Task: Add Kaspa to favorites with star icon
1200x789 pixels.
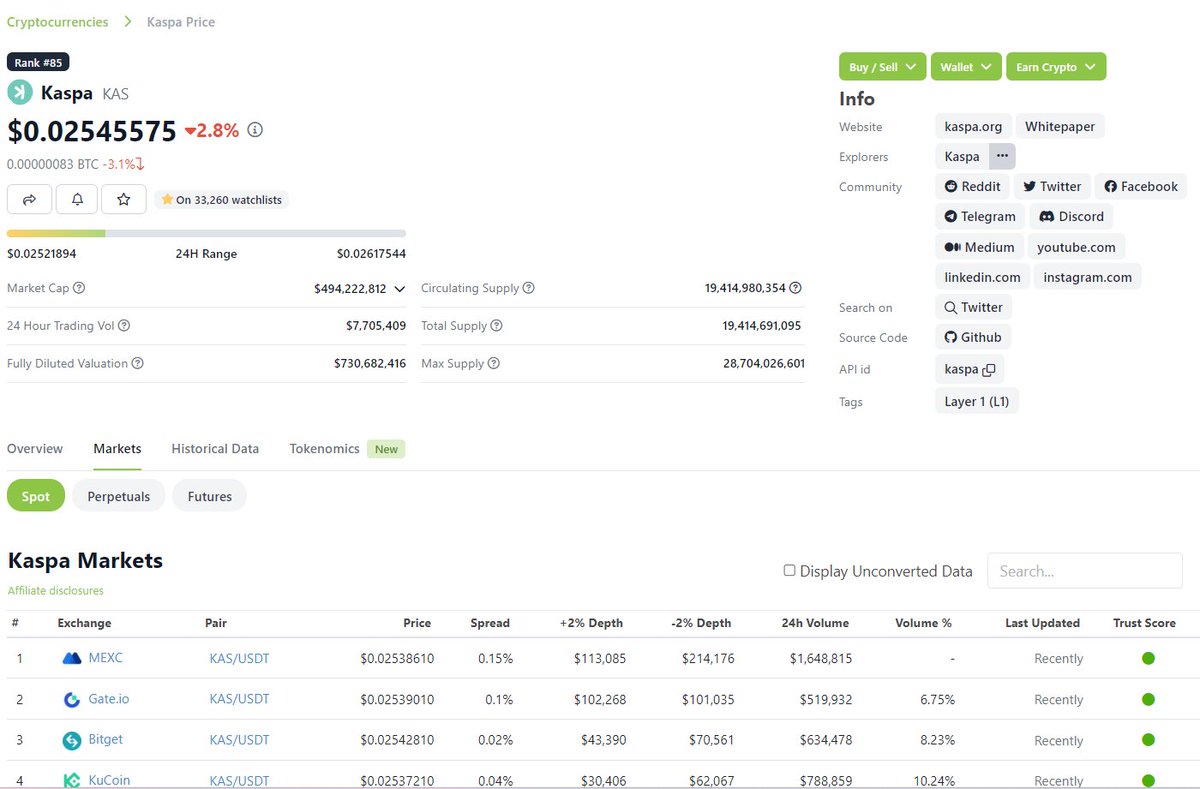Action: tap(124, 199)
